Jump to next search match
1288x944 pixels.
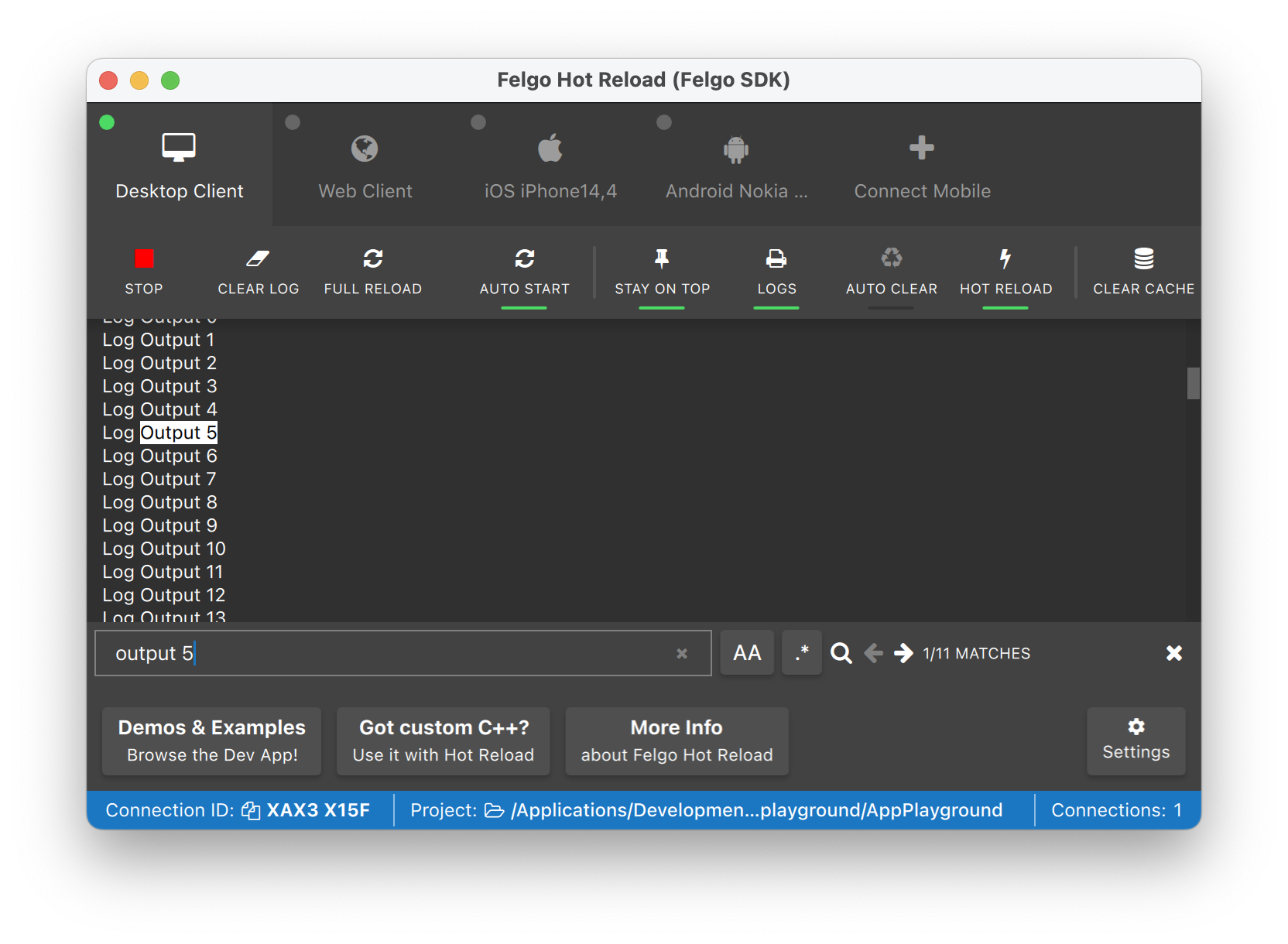(903, 653)
